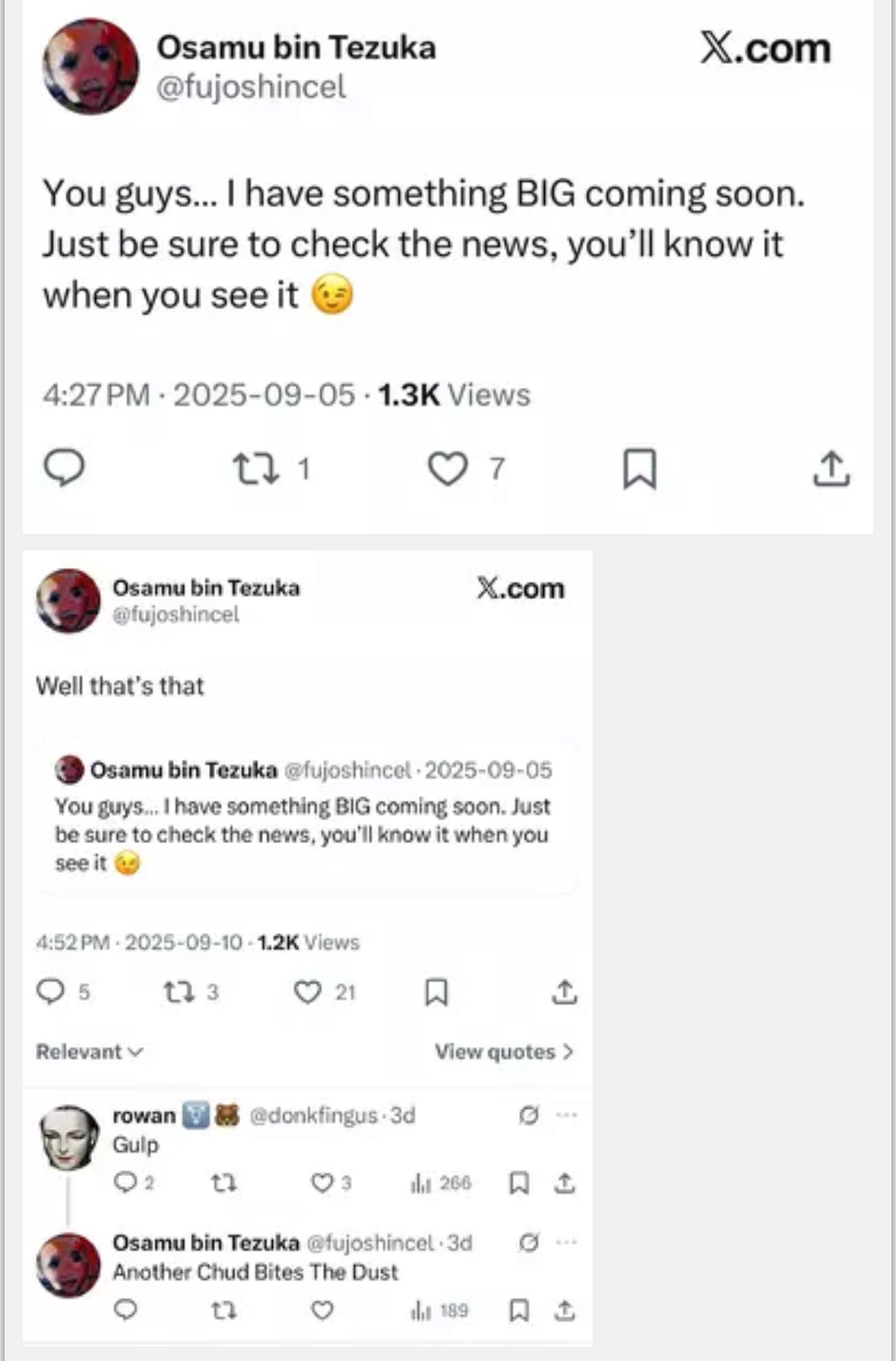Click Grok icon on rowan's reply
The image size is (896, 1361).
(x=529, y=1115)
